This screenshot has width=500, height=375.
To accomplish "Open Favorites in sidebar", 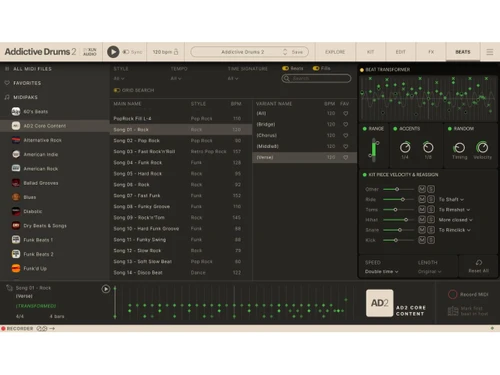I will point(27,83).
